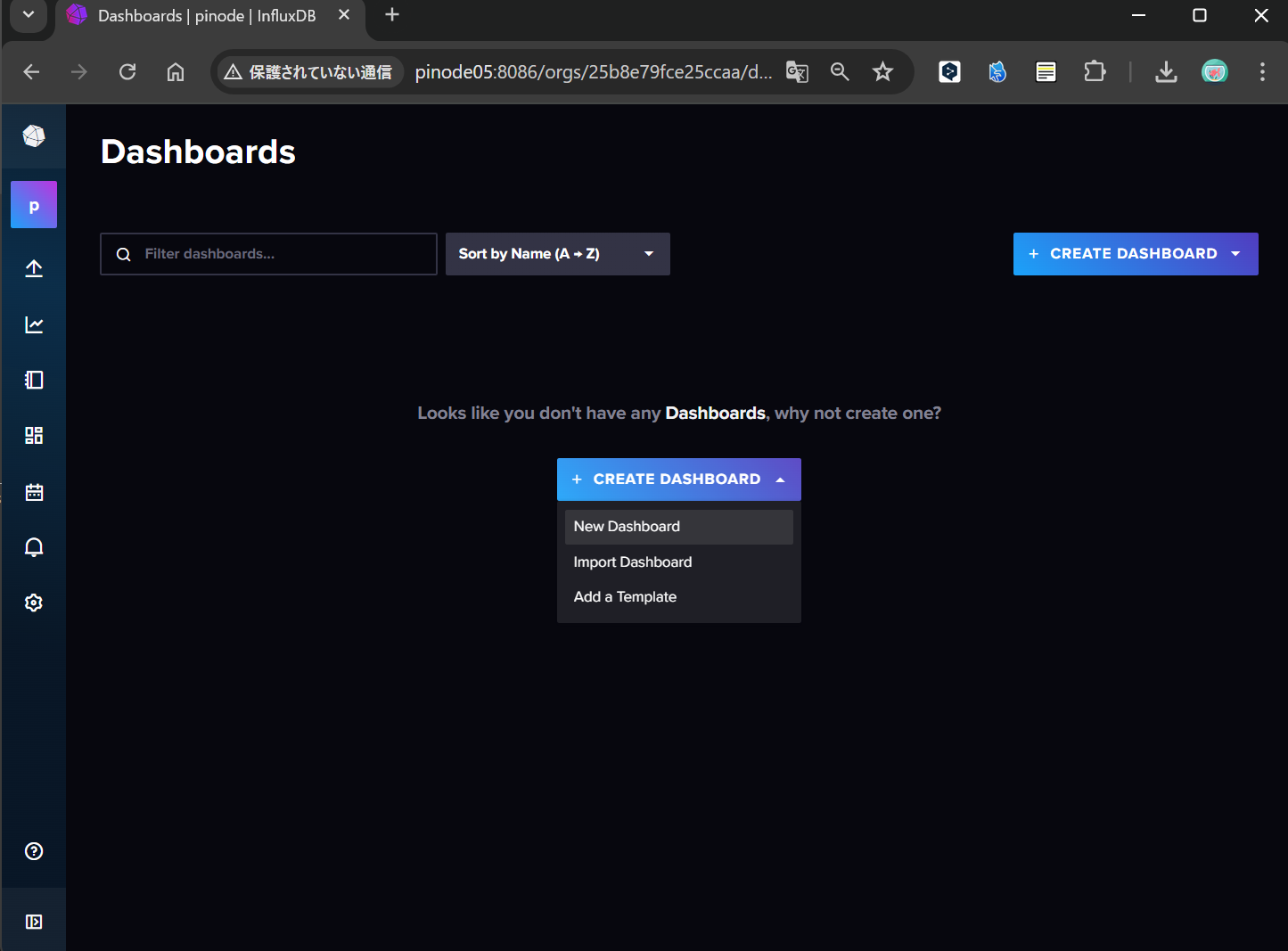Screen dimensions: 1288x951
Task: Open Data Explorer graph icon in sidebar
Action: (34, 324)
